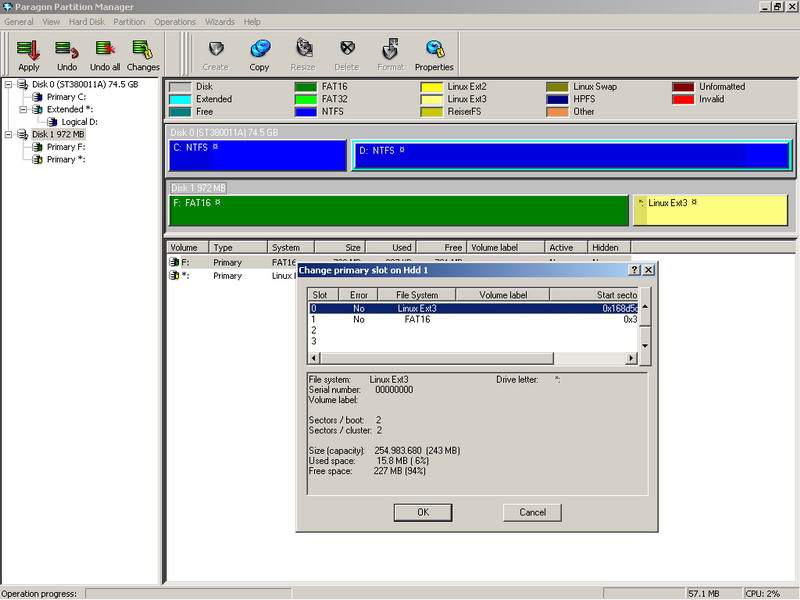Open the Partition menu
Image resolution: width=800 pixels, height=600 pixels.
pyautogui.click(x=129, y=22)
